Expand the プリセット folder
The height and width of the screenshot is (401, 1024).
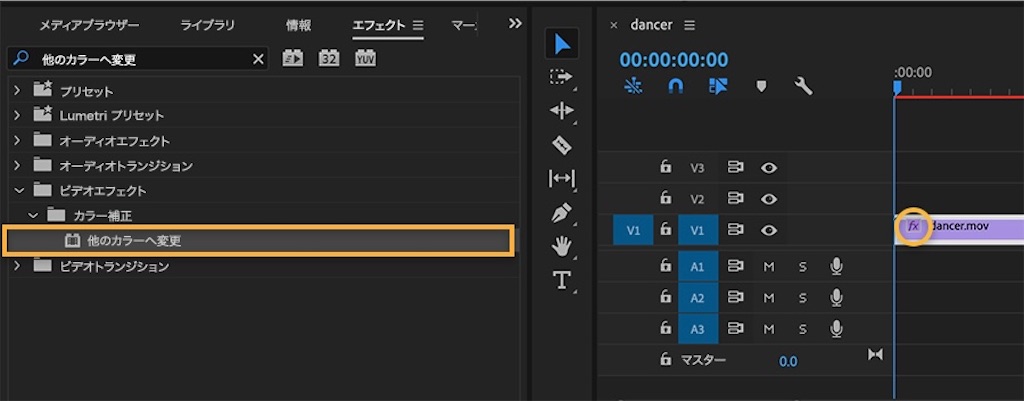click(x=18, y=91)
